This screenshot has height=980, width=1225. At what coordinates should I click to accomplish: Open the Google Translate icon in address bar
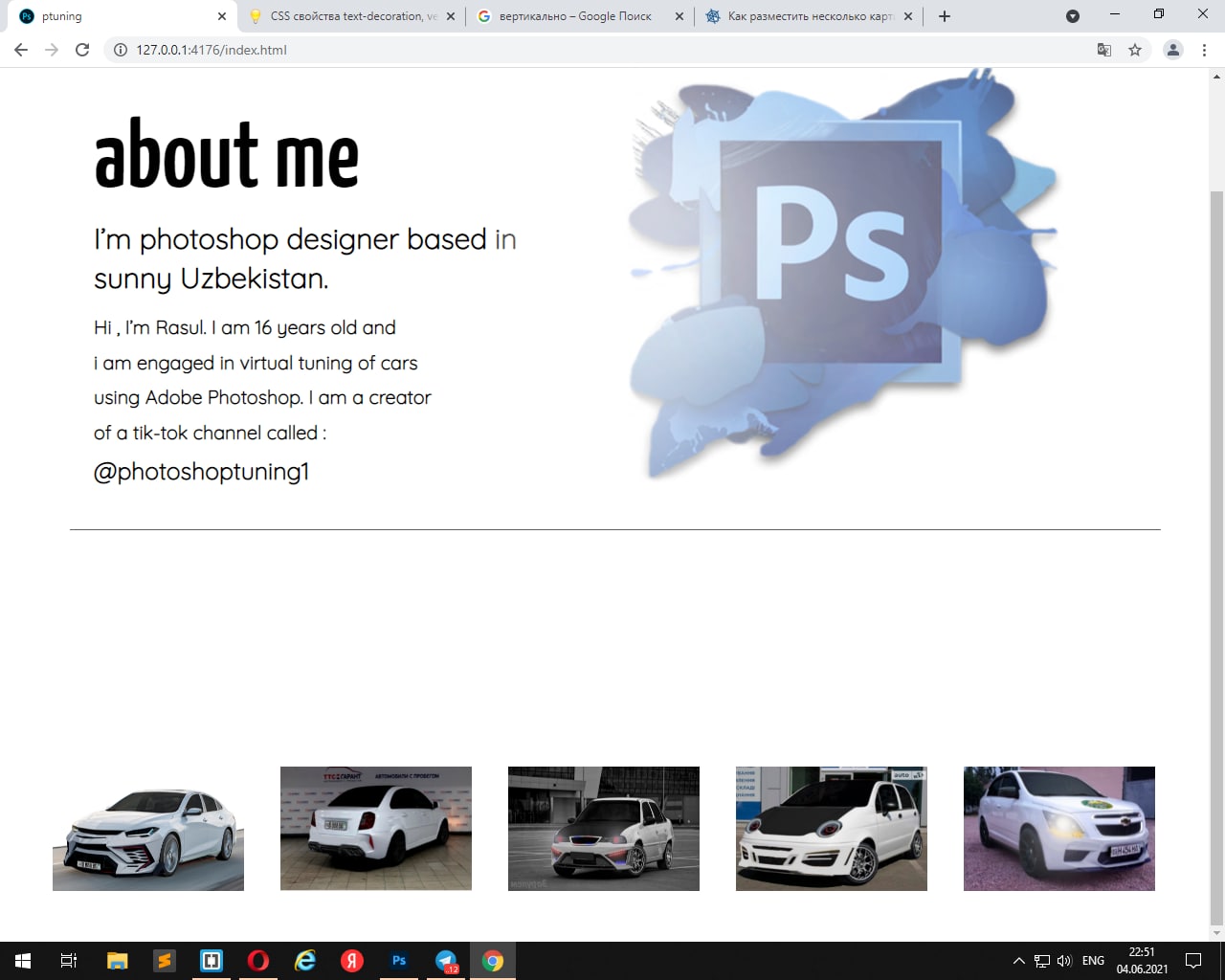click(x=1104, y=50)
